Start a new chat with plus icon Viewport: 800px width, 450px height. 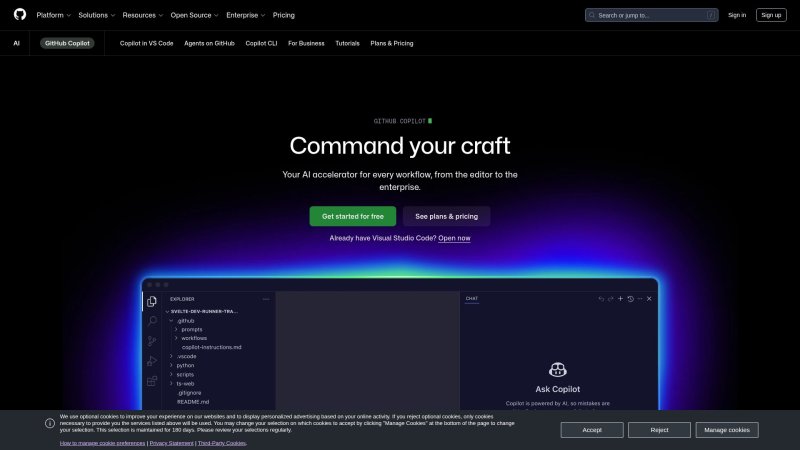click(x=620, y=299)
